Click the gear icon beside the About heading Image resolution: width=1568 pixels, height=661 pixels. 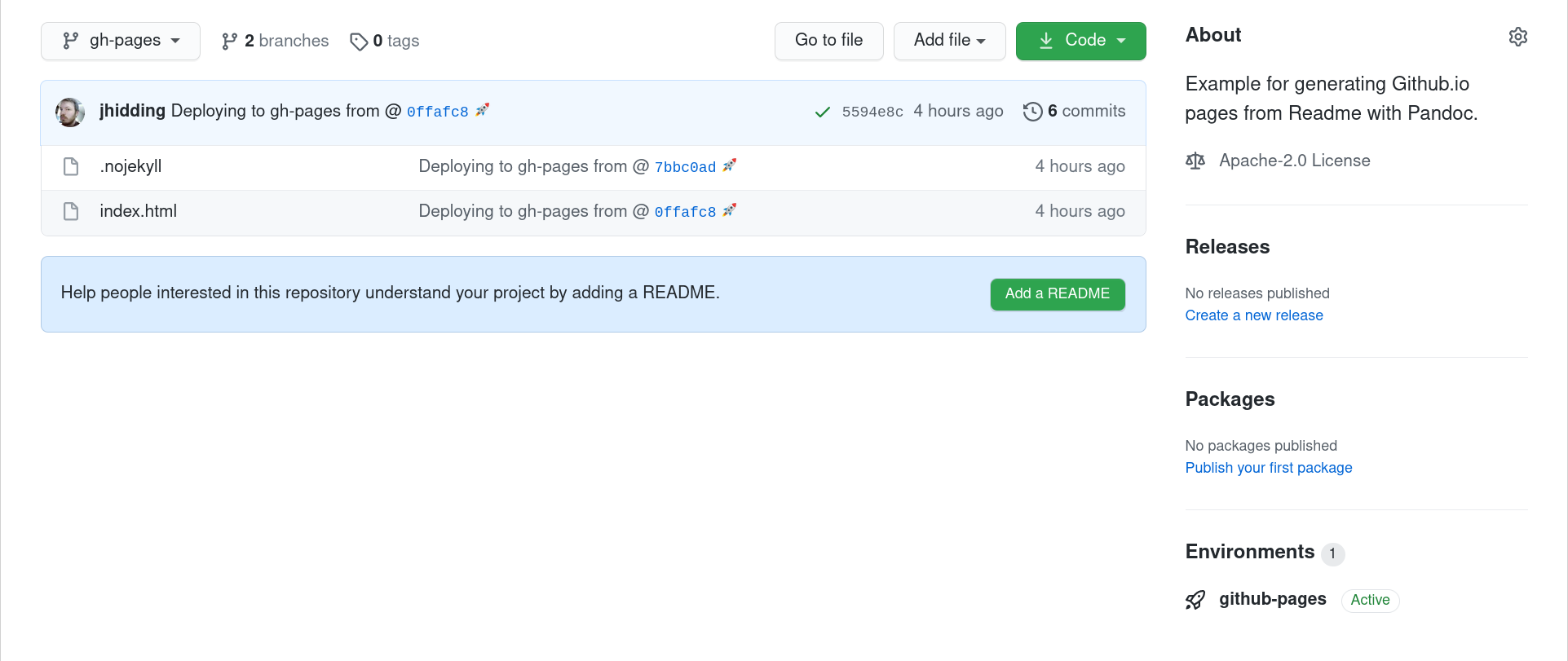pos(1517,36)
